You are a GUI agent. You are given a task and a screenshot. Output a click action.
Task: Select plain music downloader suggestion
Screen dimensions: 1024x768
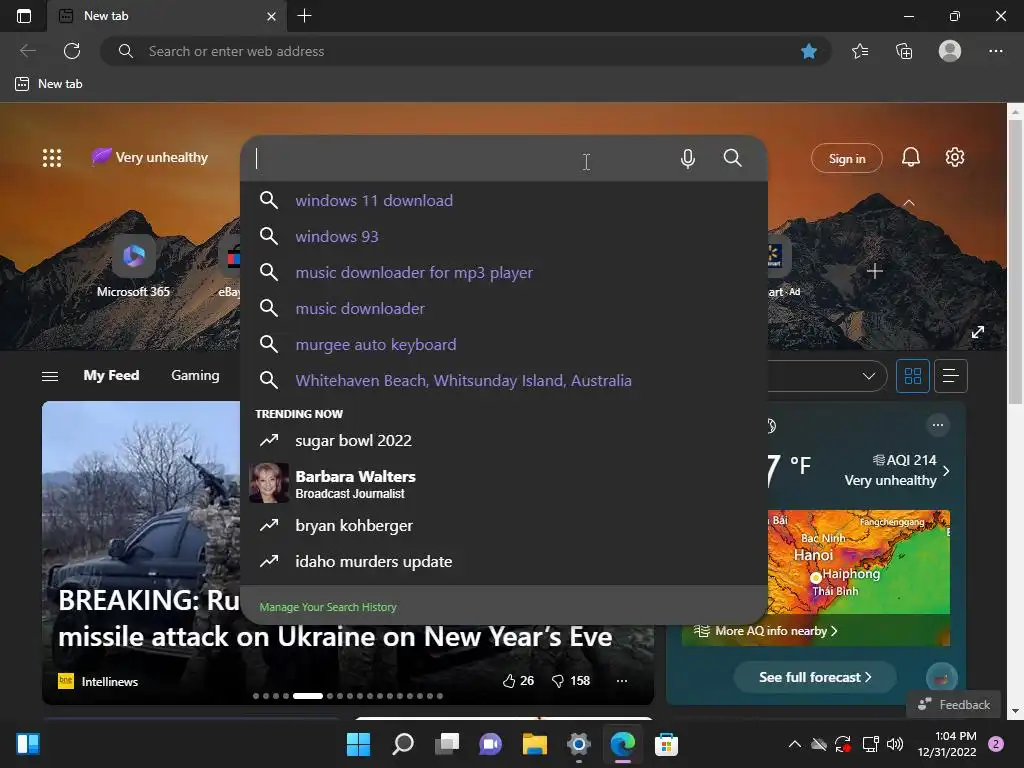click(x=504, y=308)
